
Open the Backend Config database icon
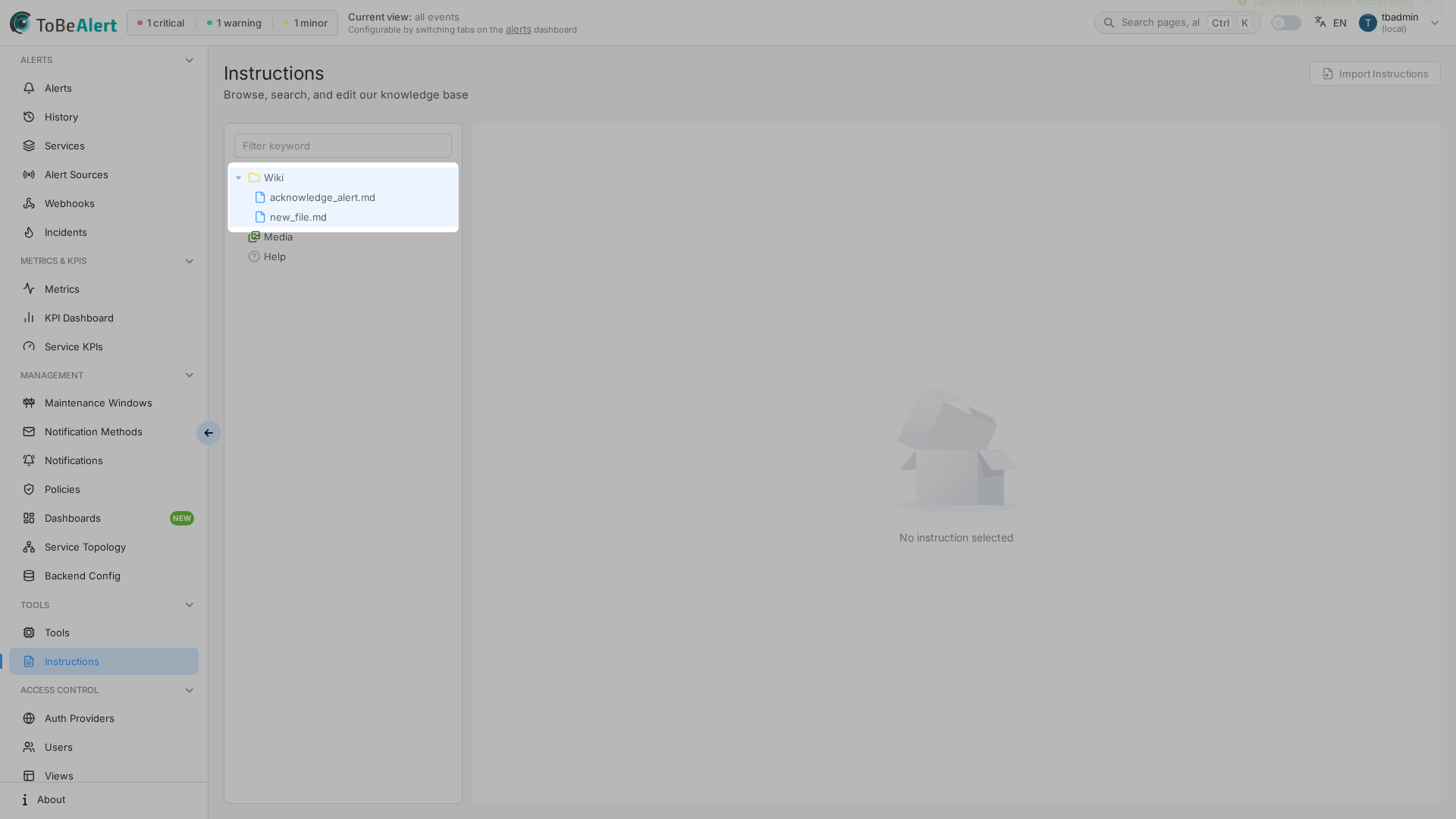point(29,576)
